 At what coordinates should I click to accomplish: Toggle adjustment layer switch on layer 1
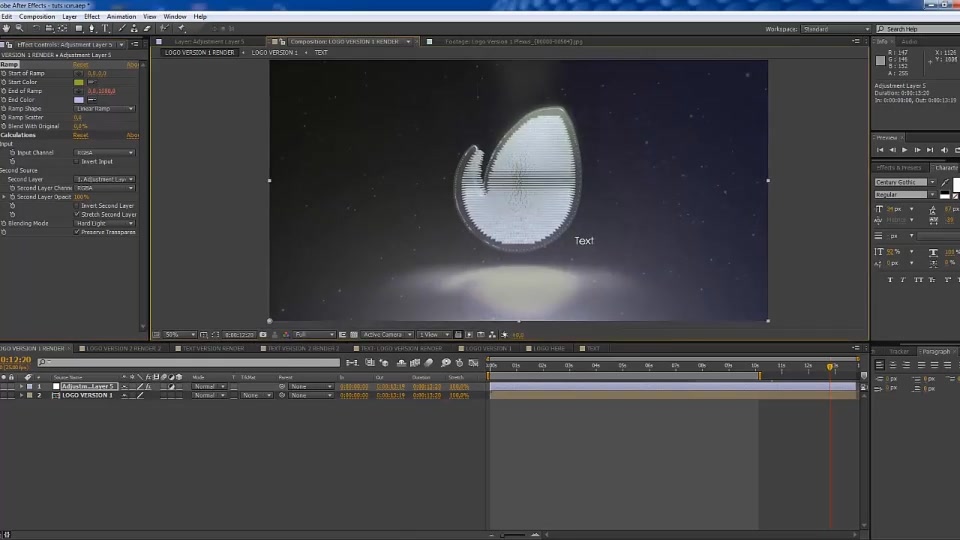point(171,387)
